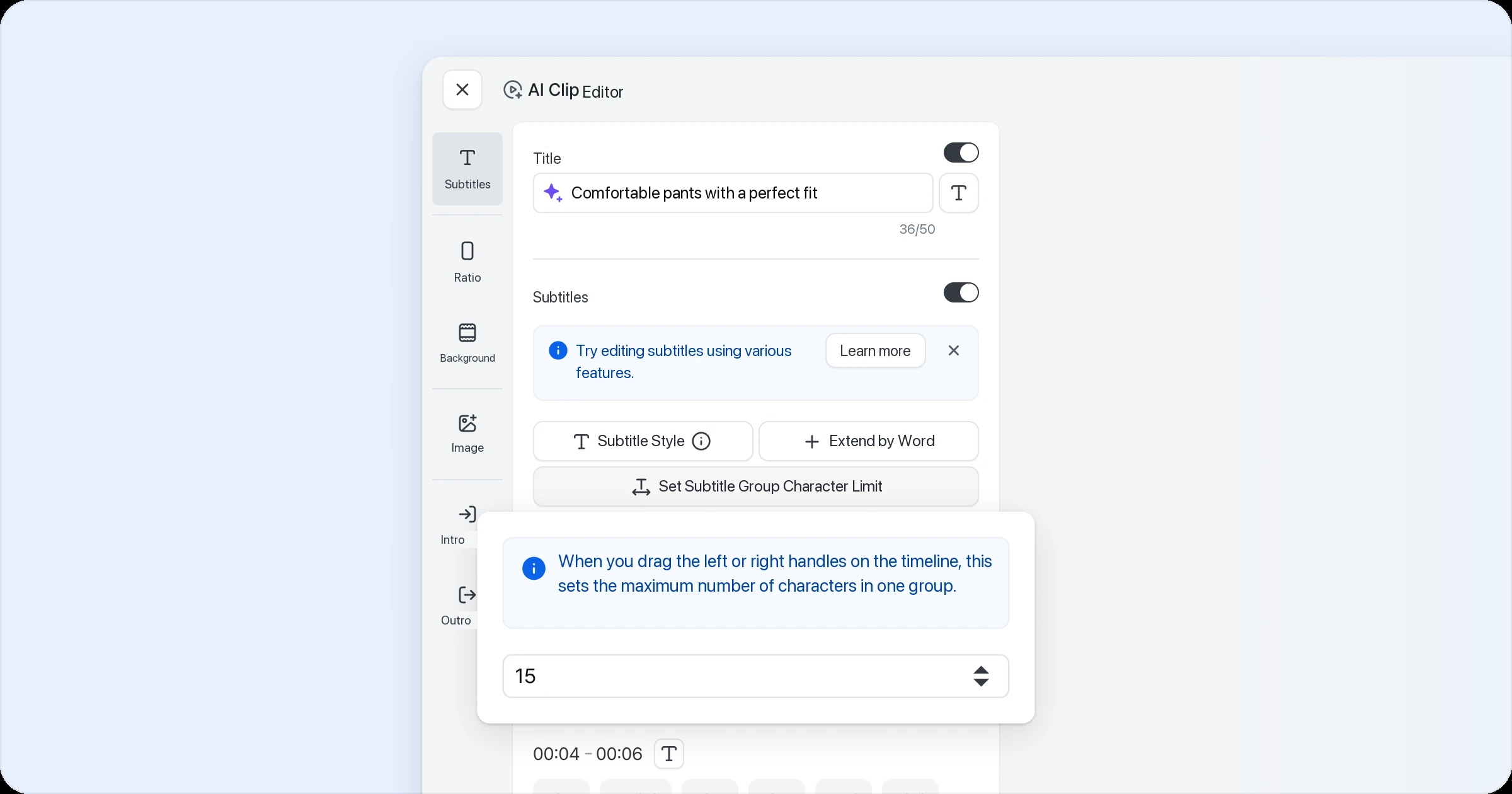Click the character limit number field
1512x794 pixels.
756,676
